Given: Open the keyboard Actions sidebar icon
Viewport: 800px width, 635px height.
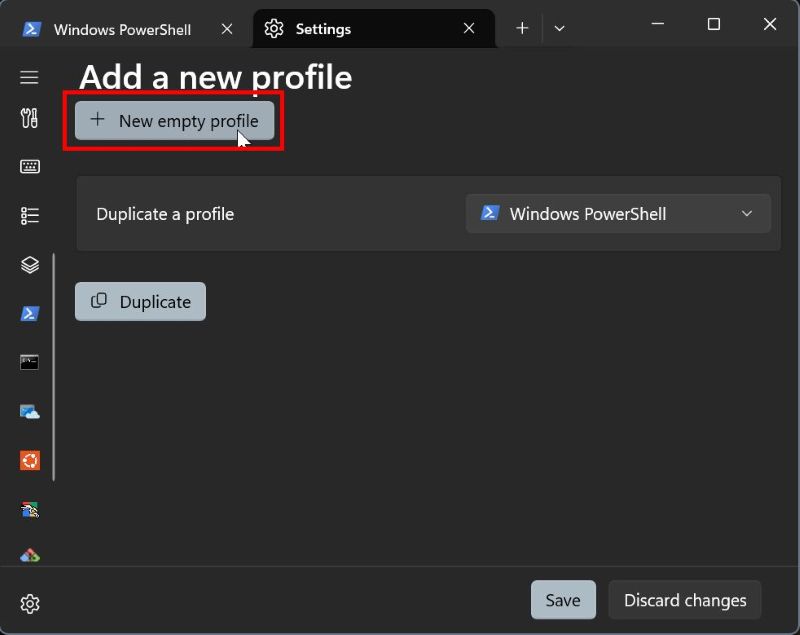Looking at the screenshot, I should [x=29, y=167].
